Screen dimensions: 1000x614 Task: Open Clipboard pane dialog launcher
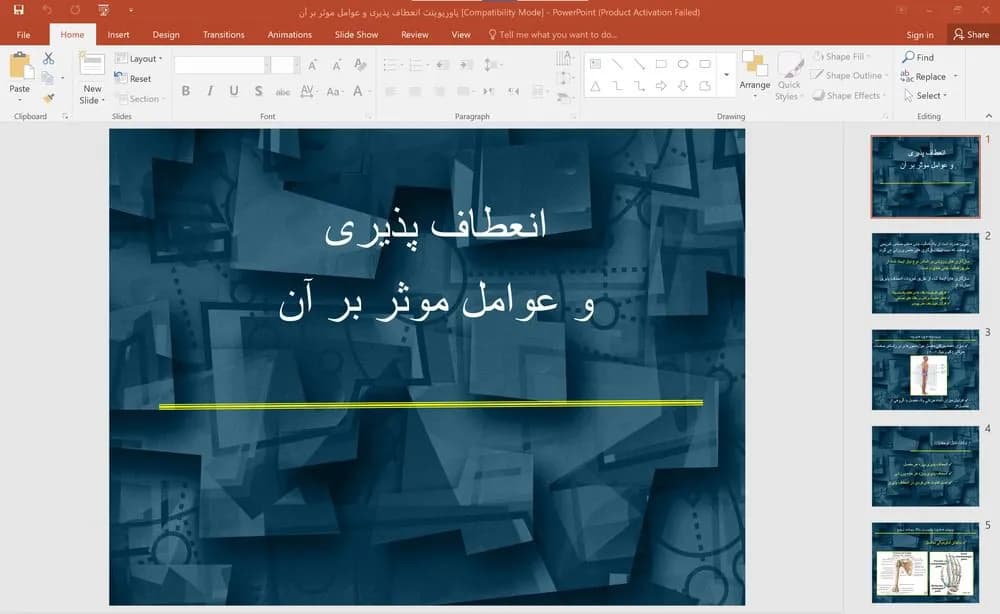pyautogui.click(x=65, y=116)
